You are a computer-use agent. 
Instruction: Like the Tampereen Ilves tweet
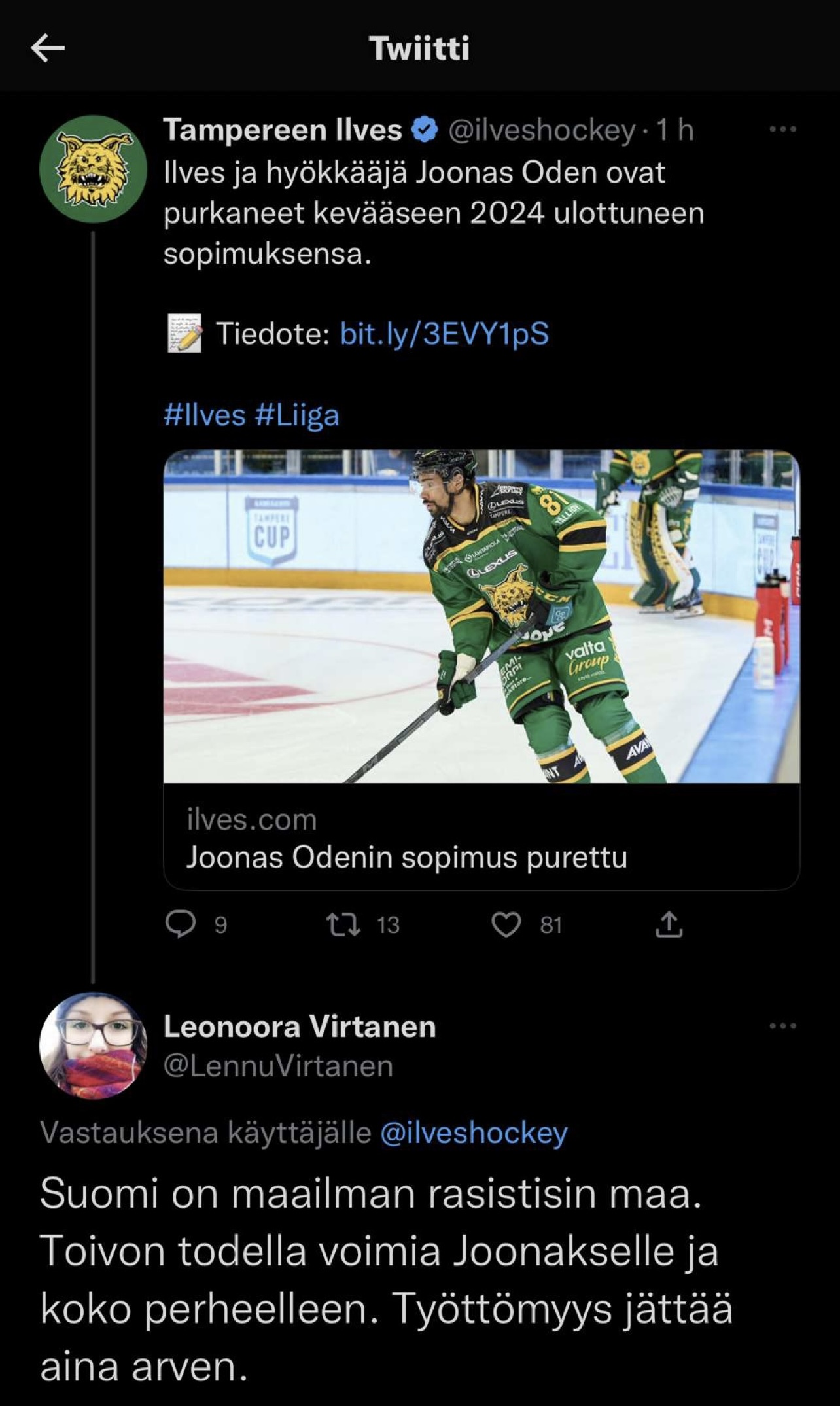coord(506,924)
